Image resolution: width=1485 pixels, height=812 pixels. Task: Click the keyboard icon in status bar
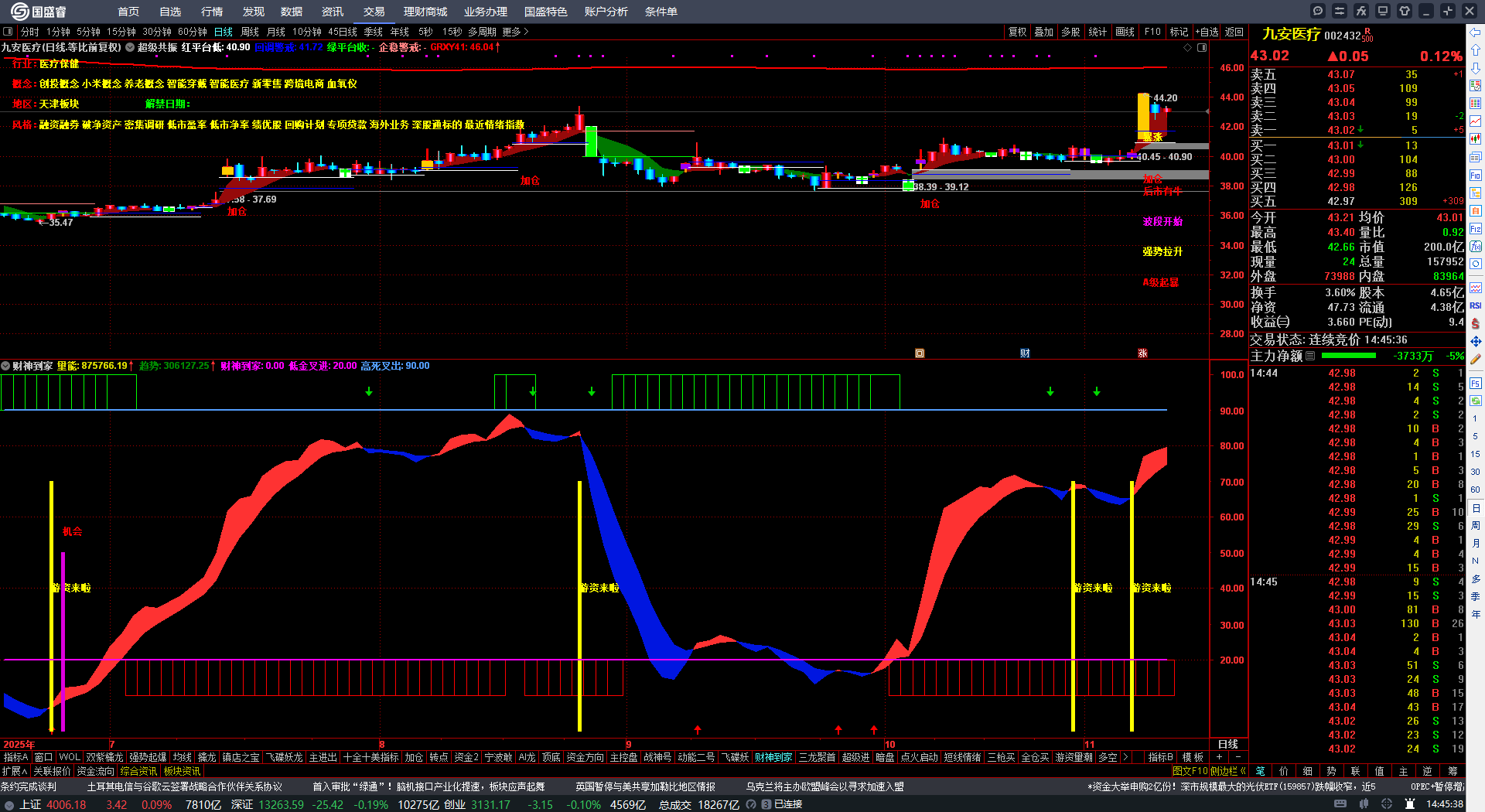point(1340,804)
